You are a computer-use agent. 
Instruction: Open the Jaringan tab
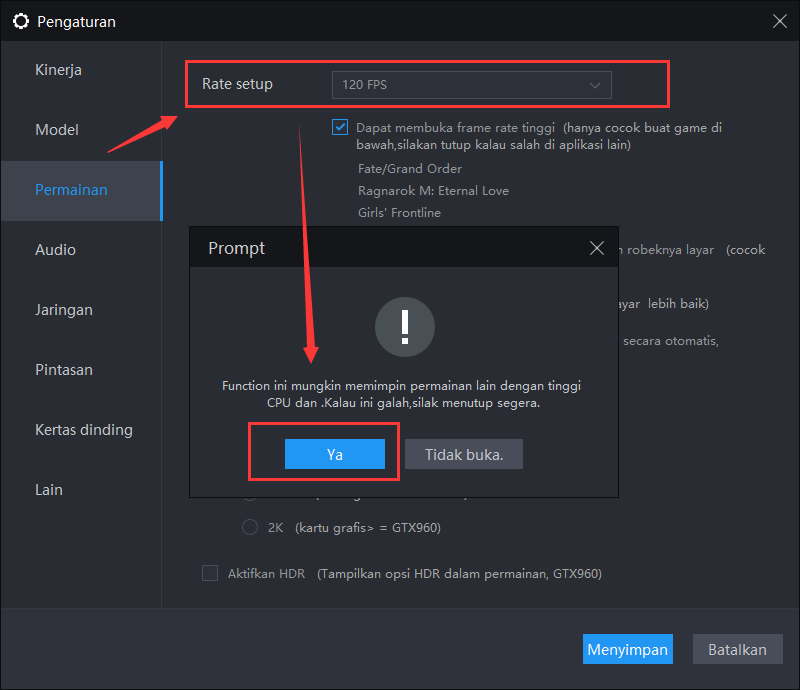(64, 310)
